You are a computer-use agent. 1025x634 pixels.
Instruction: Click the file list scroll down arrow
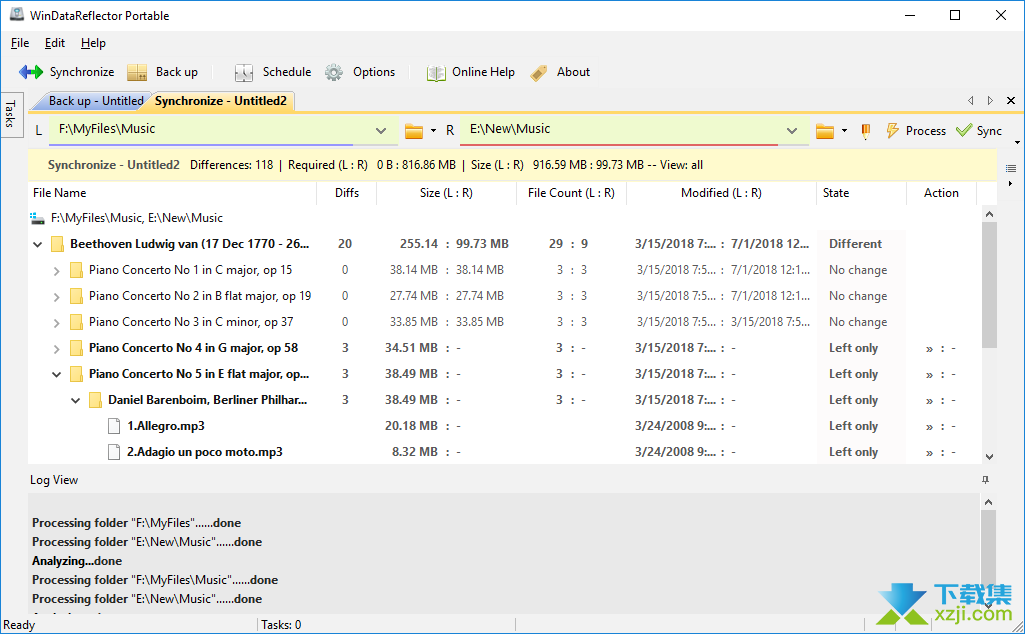989,456
